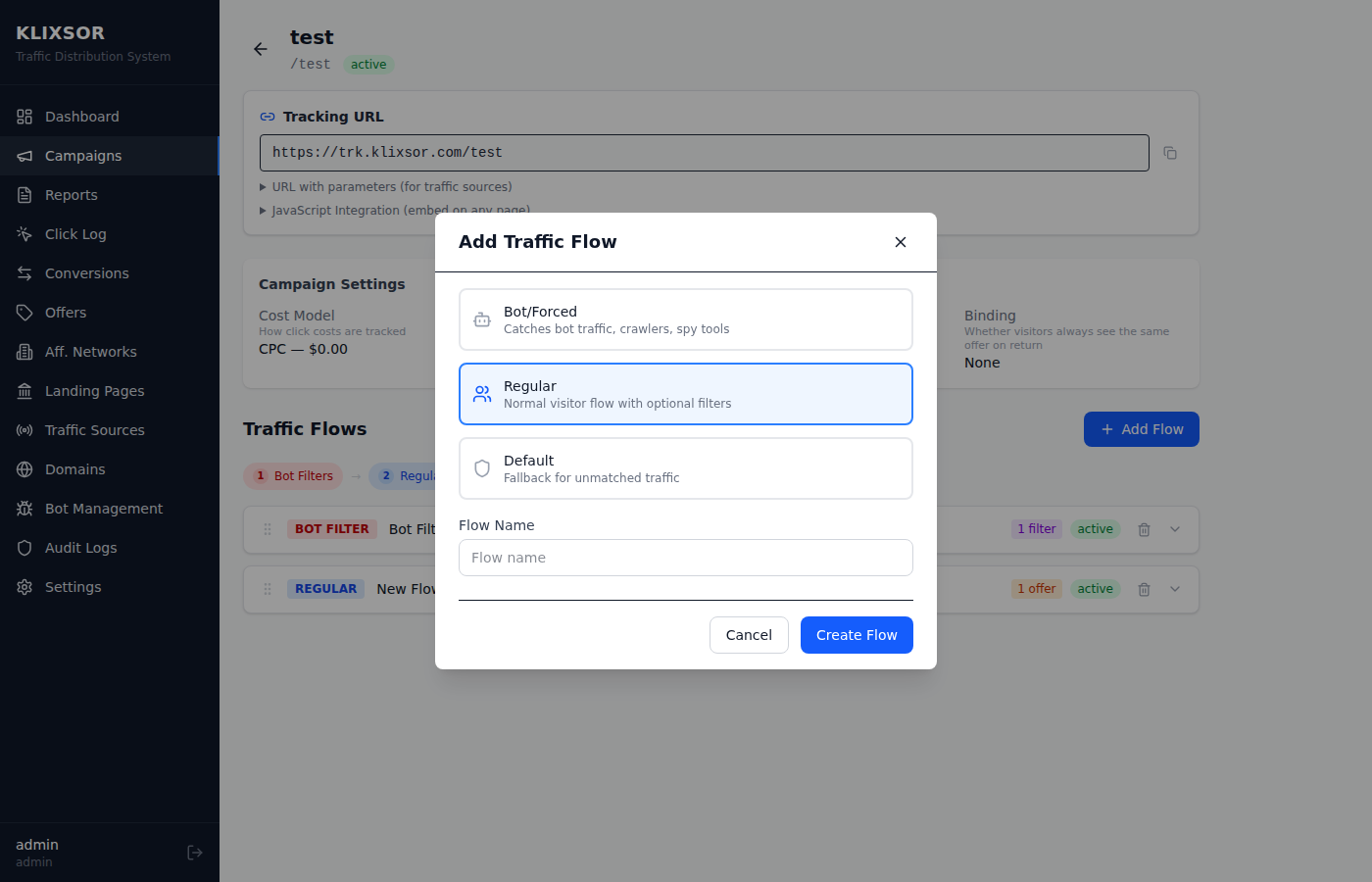Copy the tracking URL
The width and height of the screenshot is (1372, 882).
[x=1170, y=152]
